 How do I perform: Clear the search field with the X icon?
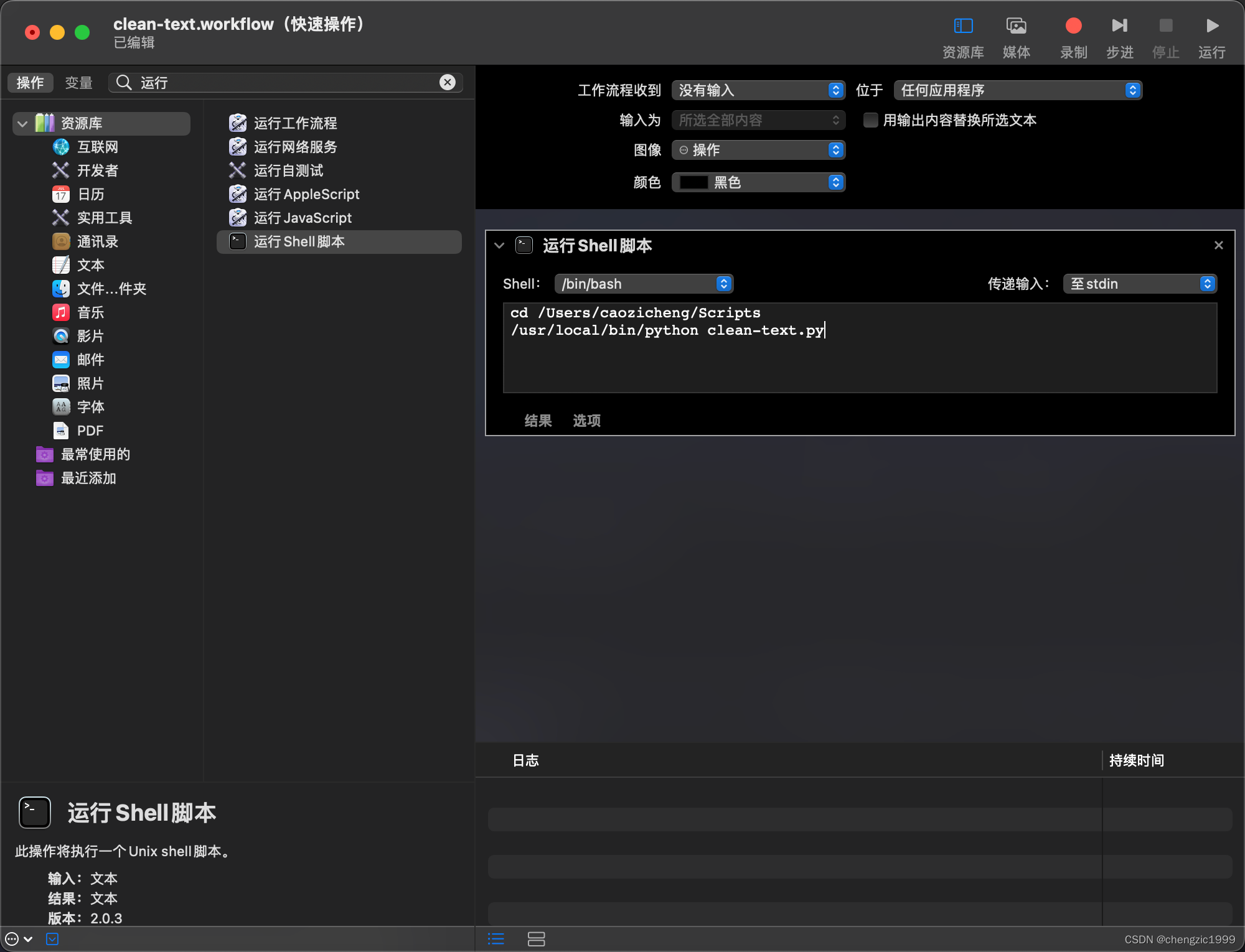pos(448,83)
